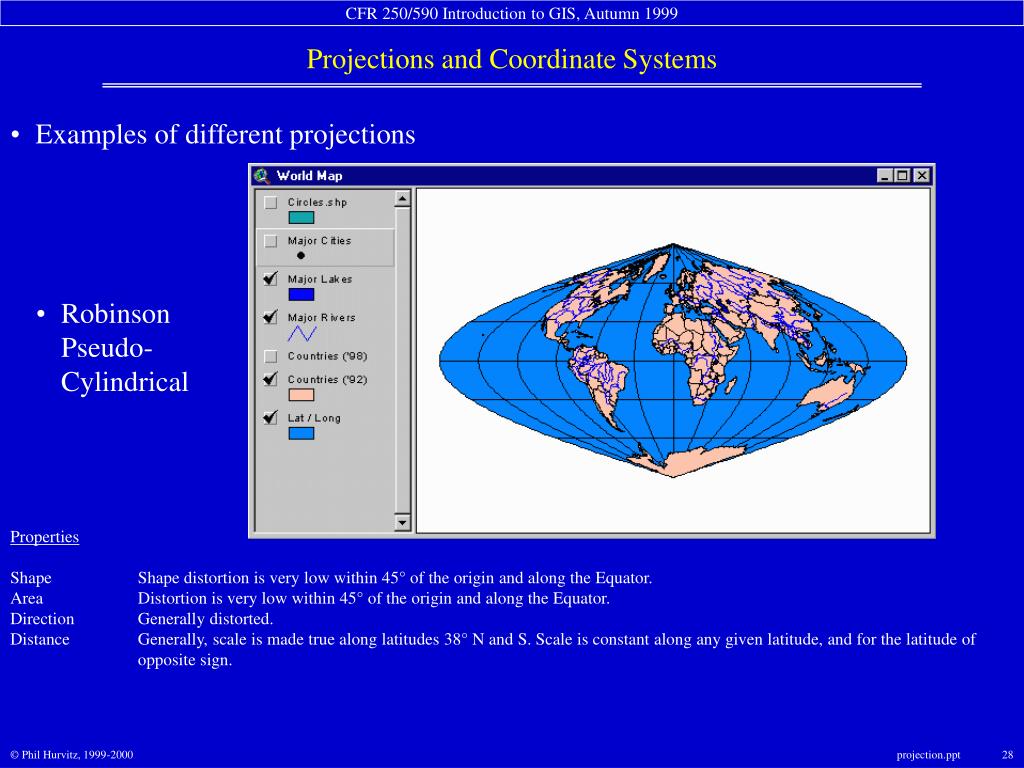Image resolution: width=1024 pixels, height=768 pixels.
Task: Select the Major Lakes layer name
Action: point(320,280)
